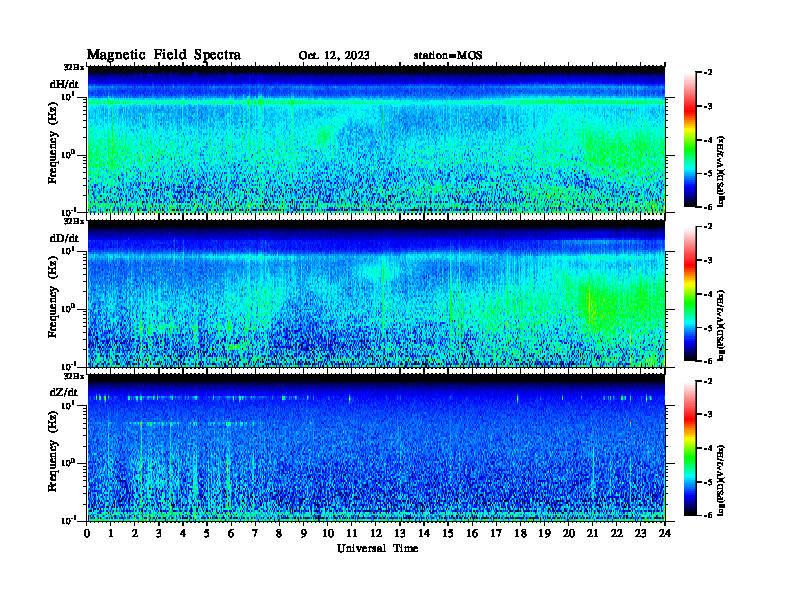The height and width of the screenshot is (612, 792).
Task: Click hour tick label 0 on time axis
Action: pyautogui.click(x=87, y=534)
